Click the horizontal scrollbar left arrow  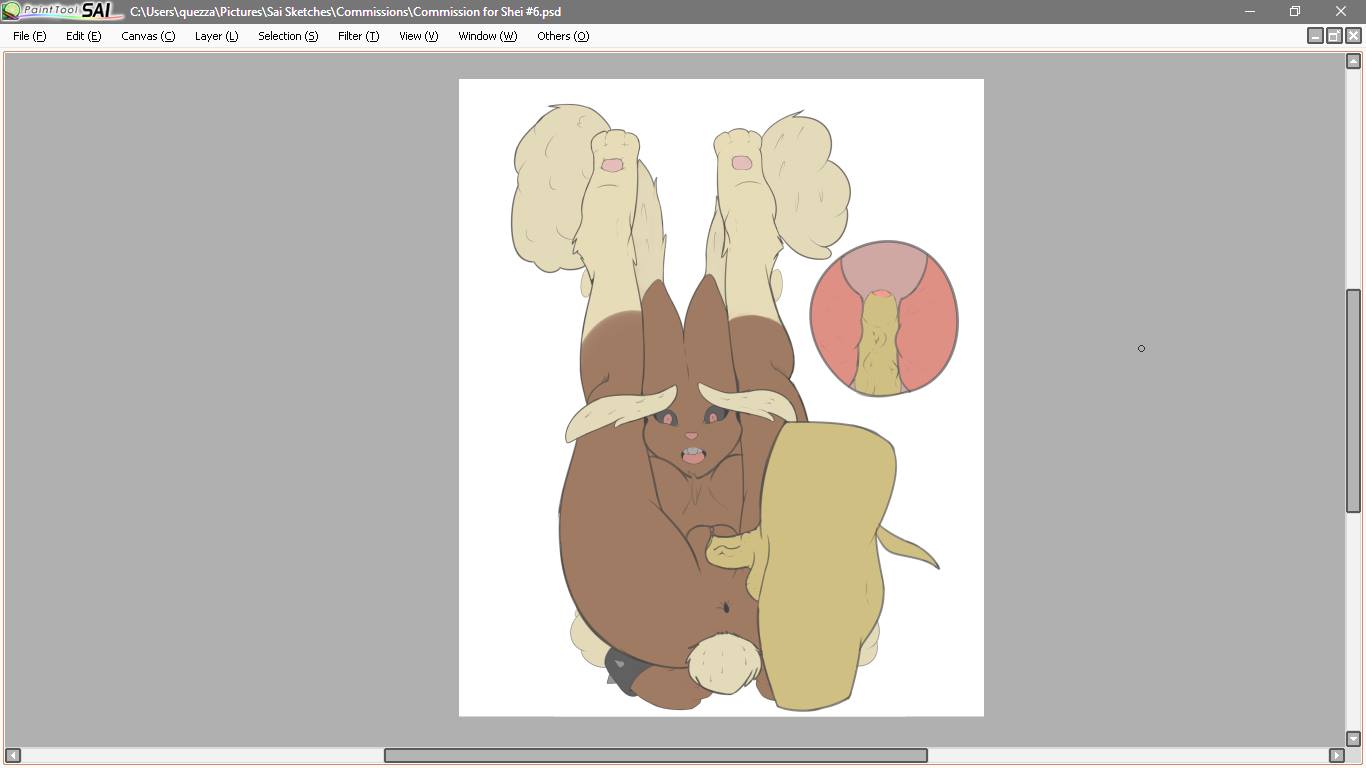coord(13,755)
